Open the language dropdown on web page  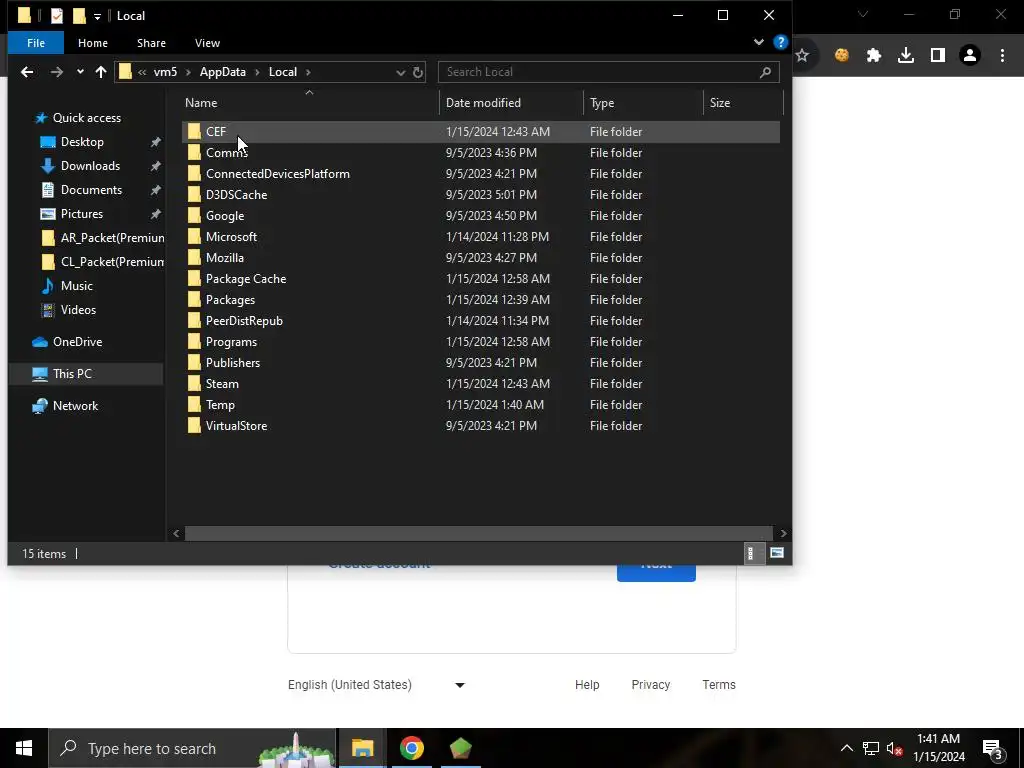(377, 685)
